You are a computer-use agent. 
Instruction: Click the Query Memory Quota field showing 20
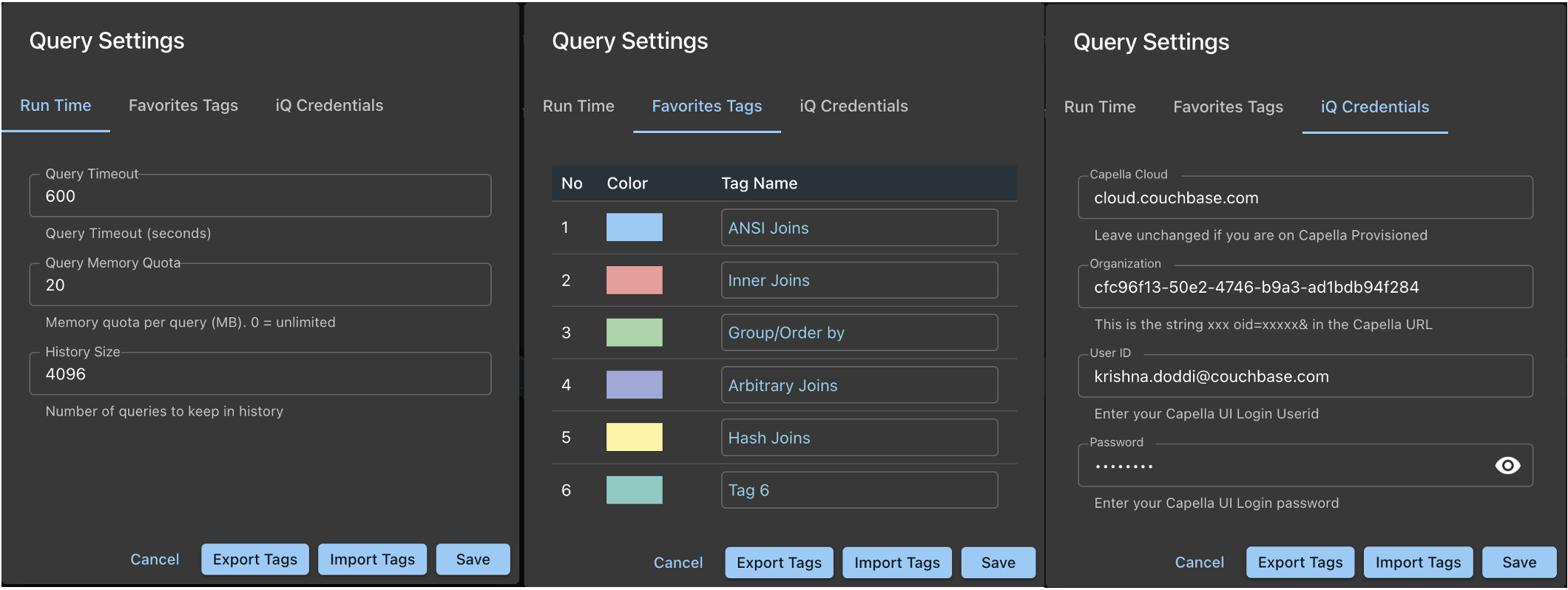click(x=260, y=285)
